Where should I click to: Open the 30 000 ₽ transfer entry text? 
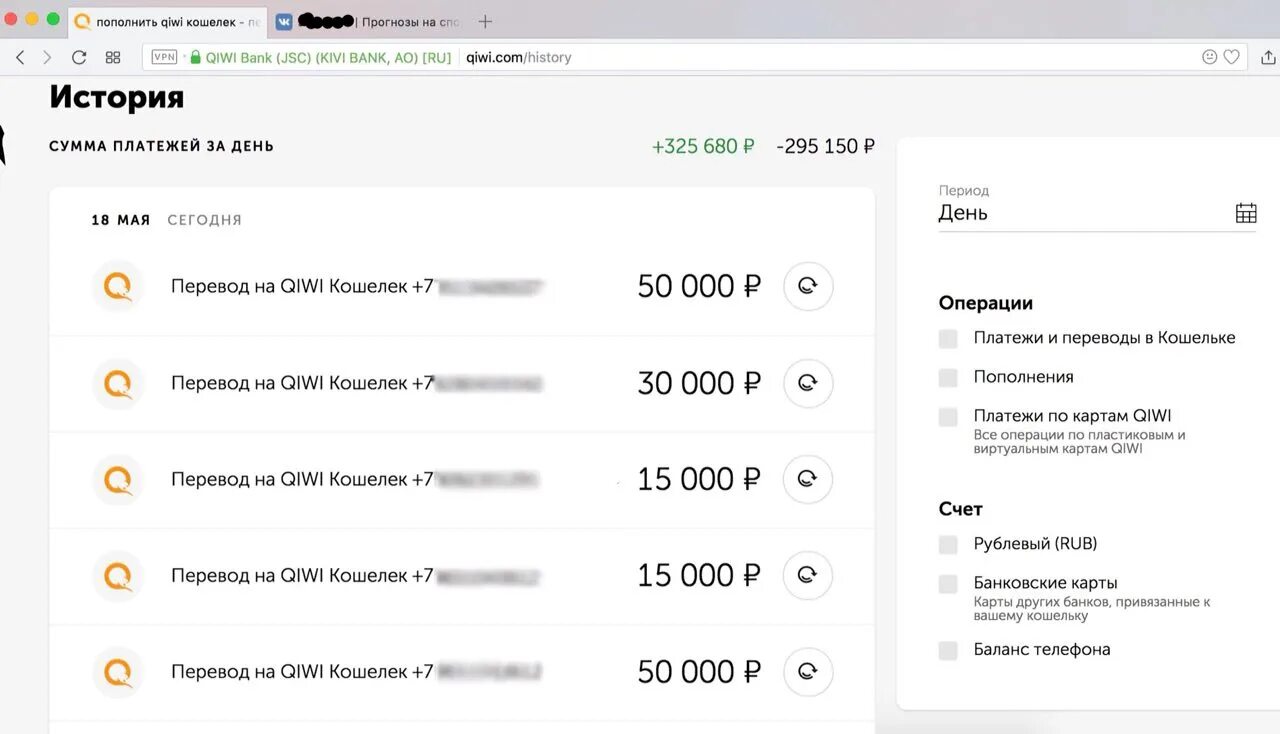[x=357, y=383]
